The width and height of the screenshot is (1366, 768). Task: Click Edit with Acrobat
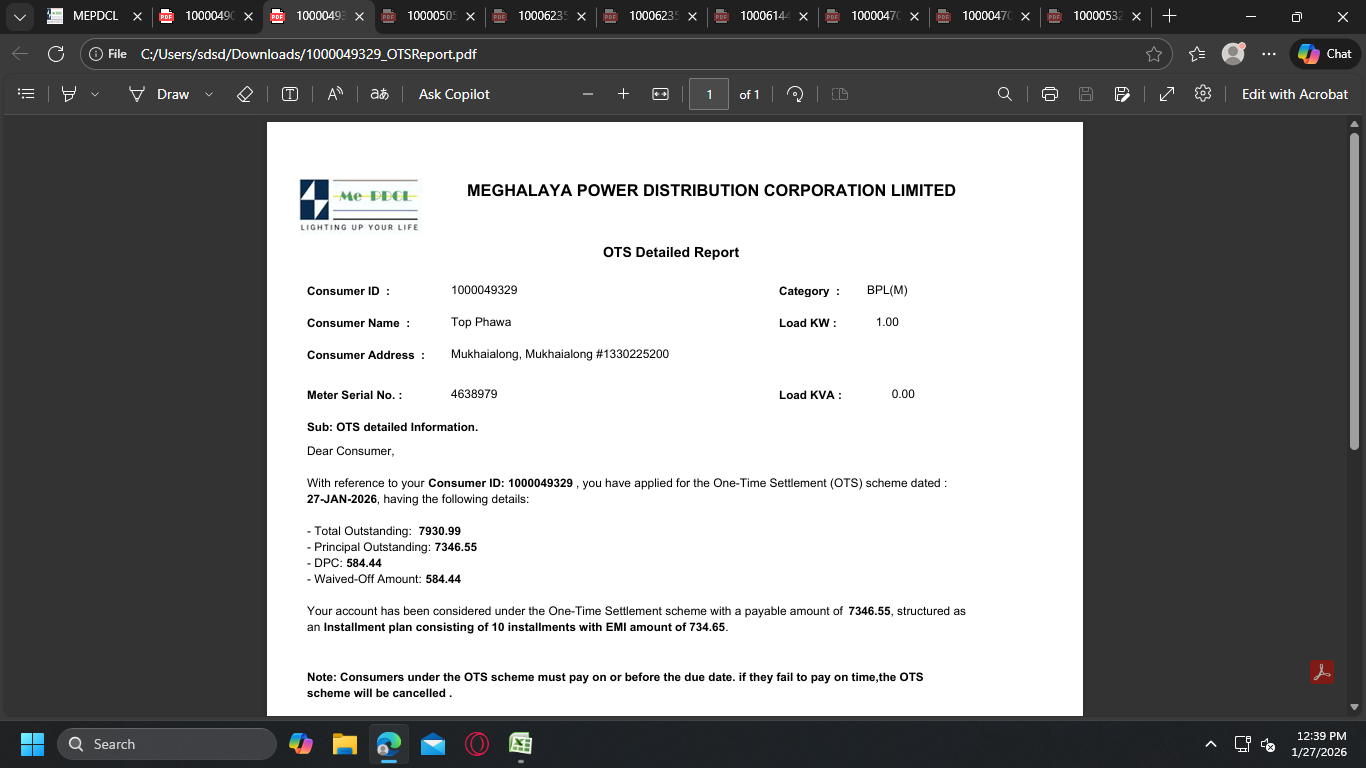point(1295,94)
